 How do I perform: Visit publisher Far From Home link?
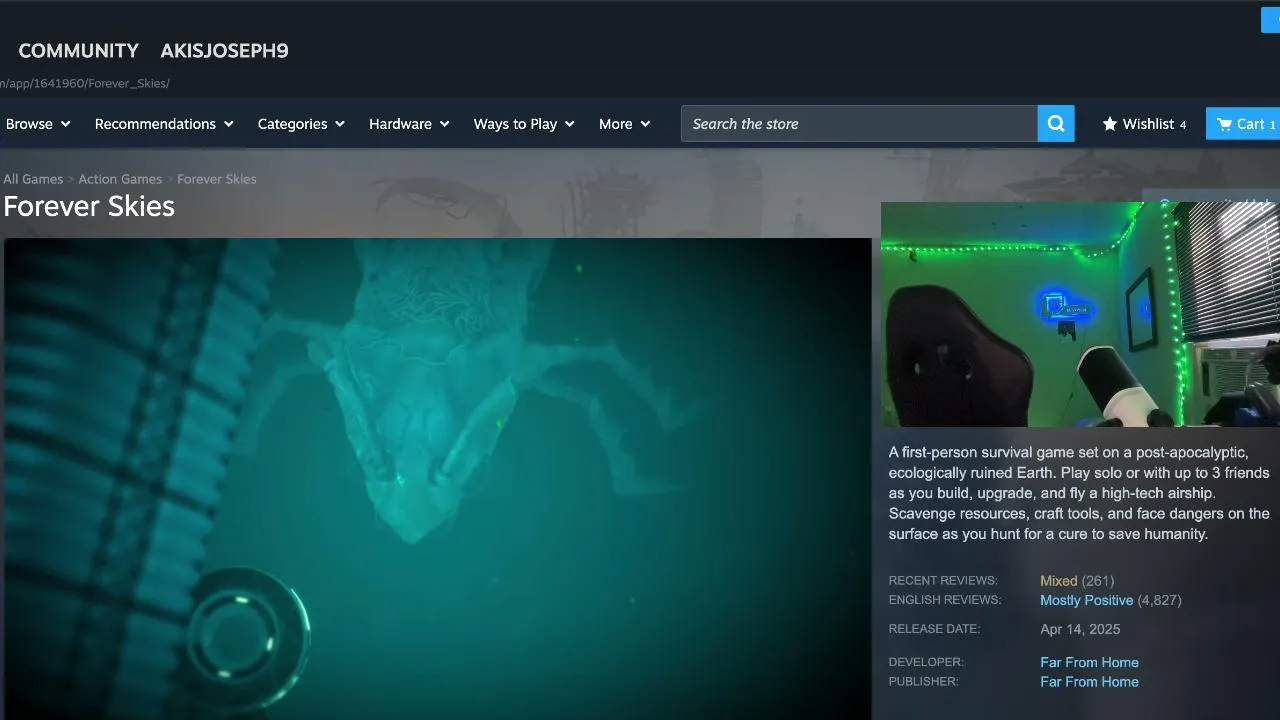[x=1089, y=682]
